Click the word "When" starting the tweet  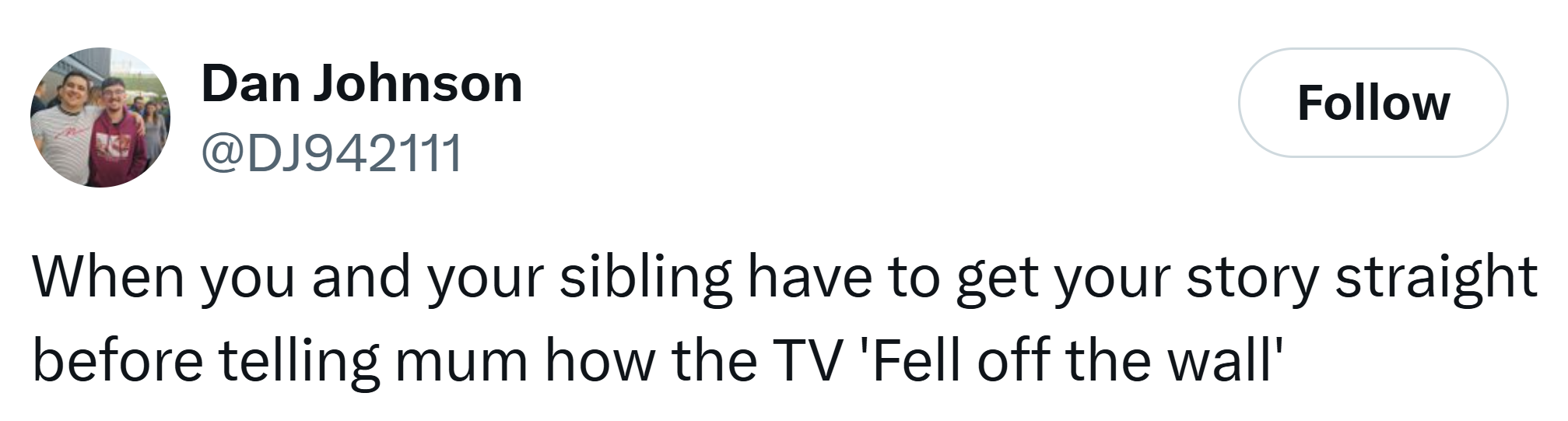pos(107,278)
